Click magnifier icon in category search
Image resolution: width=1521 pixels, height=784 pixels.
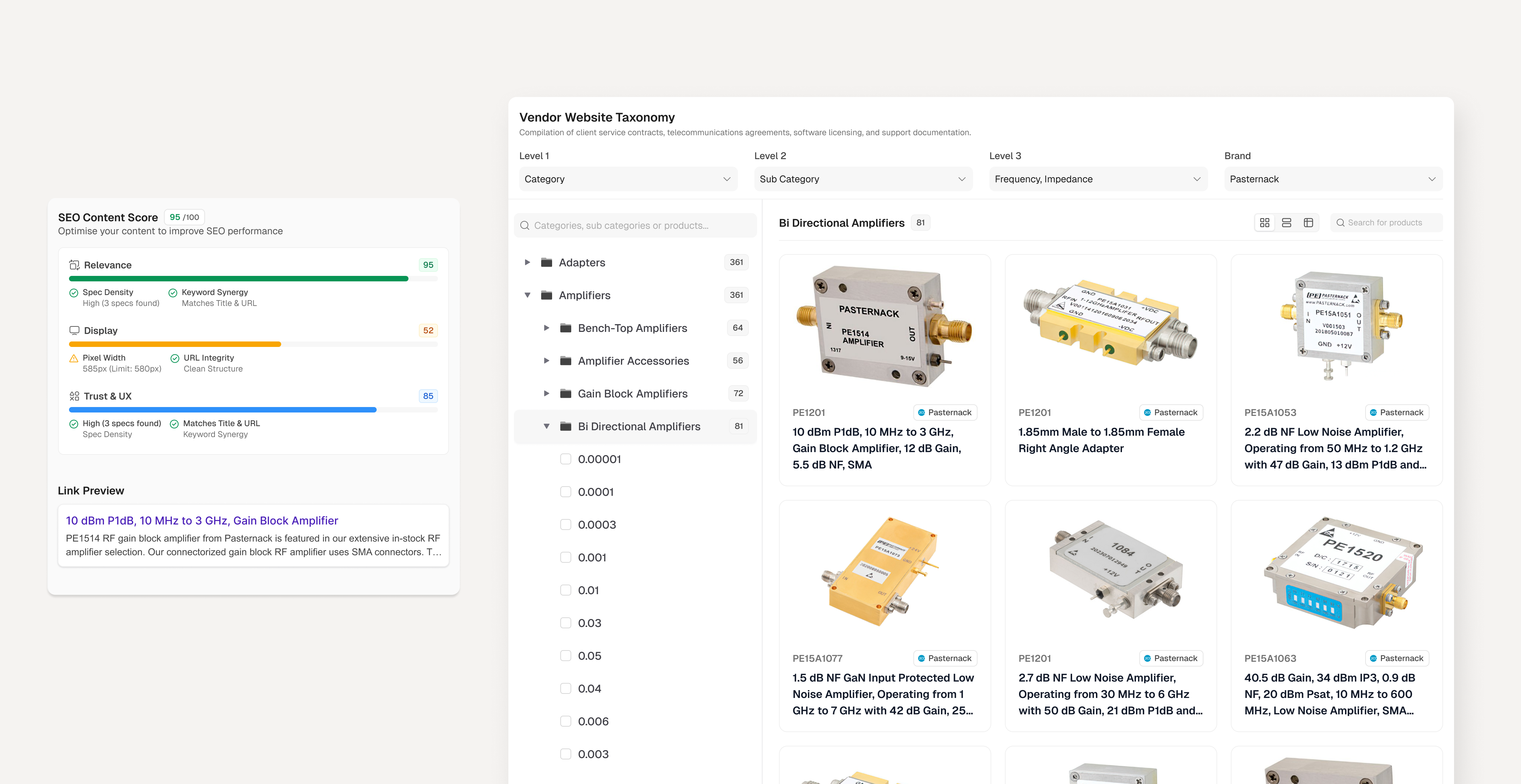click(524, 225)
